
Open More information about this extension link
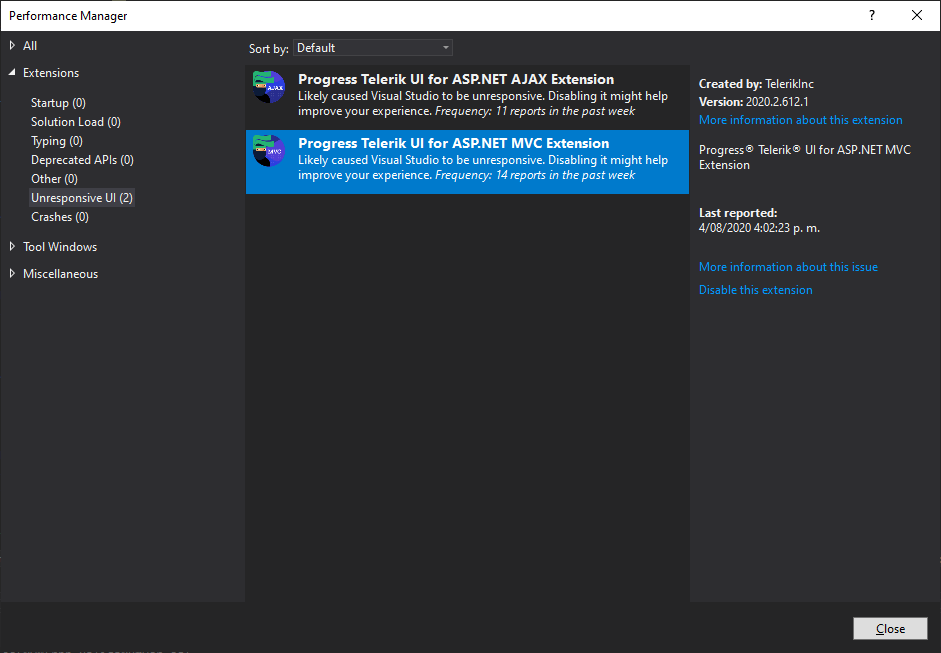(801, 120)
